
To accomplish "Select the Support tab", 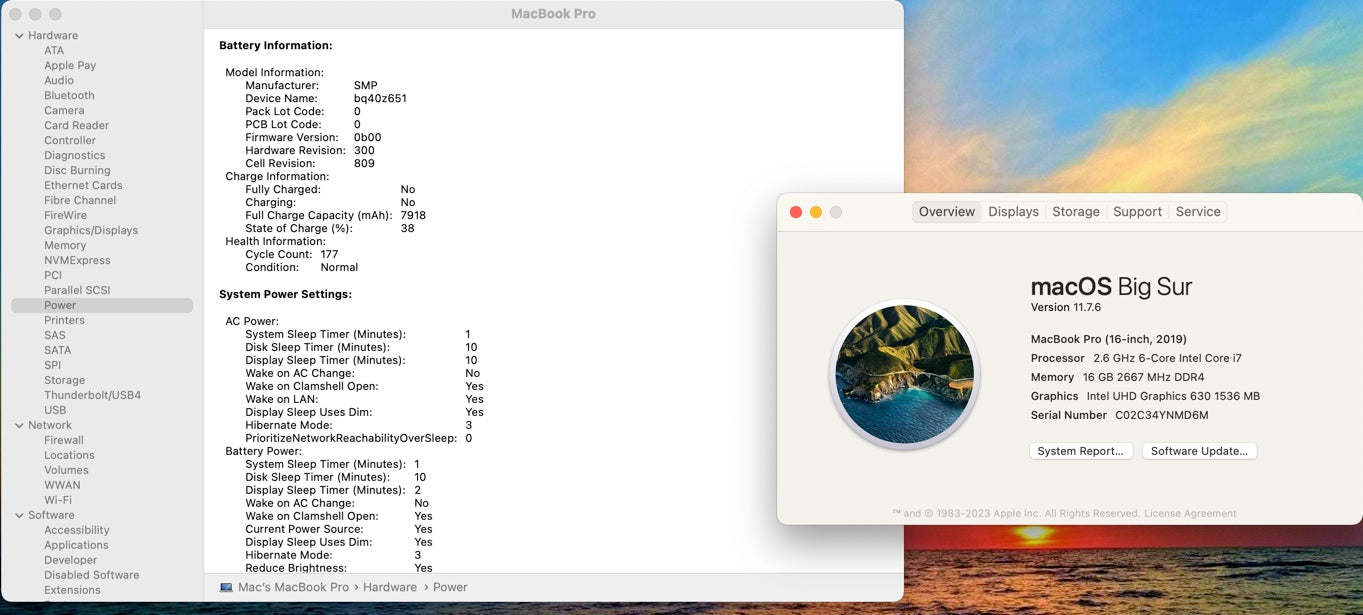I will tap(1137, 212).
